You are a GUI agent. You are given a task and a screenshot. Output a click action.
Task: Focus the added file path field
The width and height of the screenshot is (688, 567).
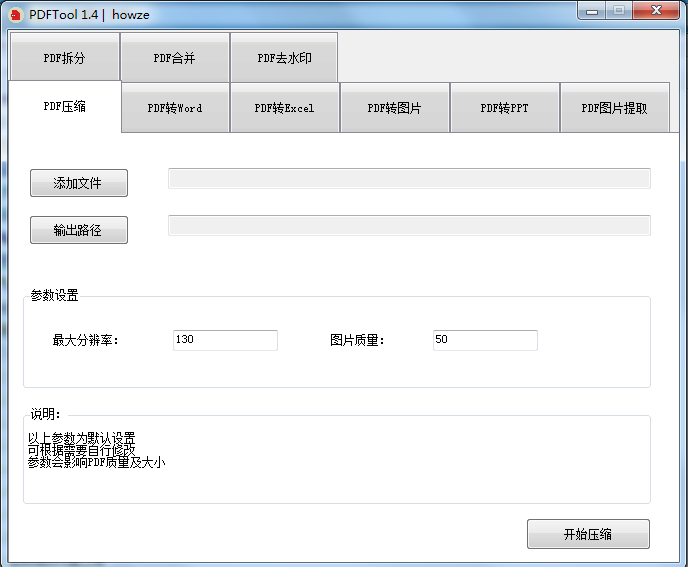pyautogui.click(x=409, y=179)
